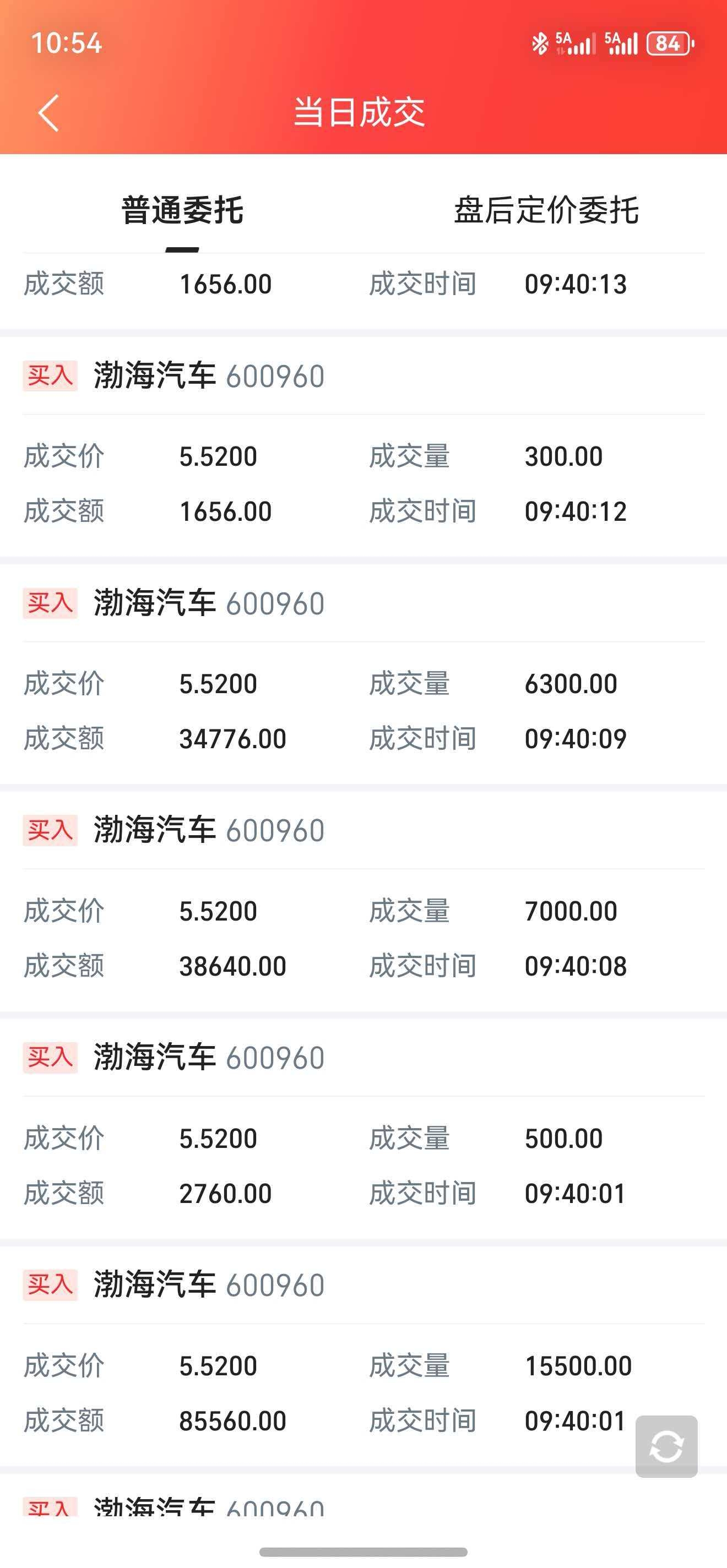Tap the 10:54 status bar clock
727x1568 pixels.
pyautogui.click(x=67, y=43)
